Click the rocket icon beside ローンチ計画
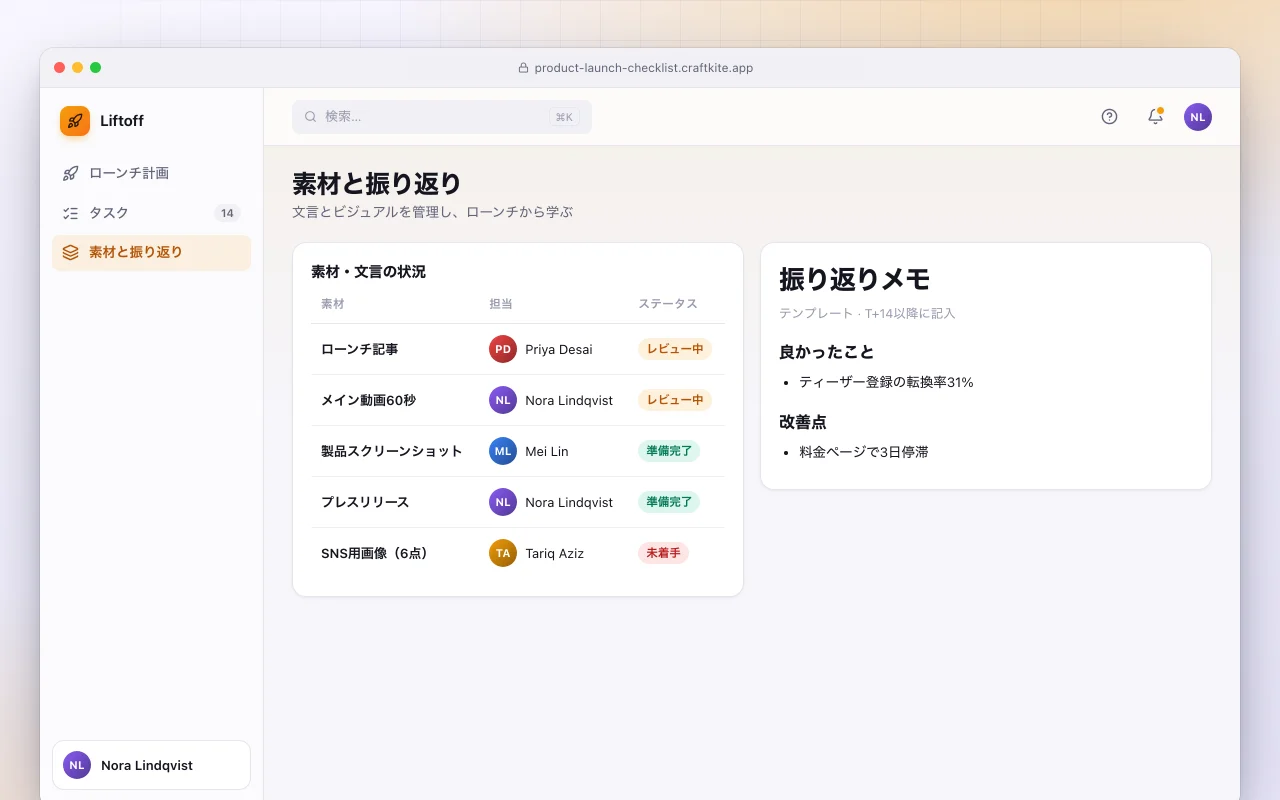Screen dimensions: 1280x800 [70, 173]
